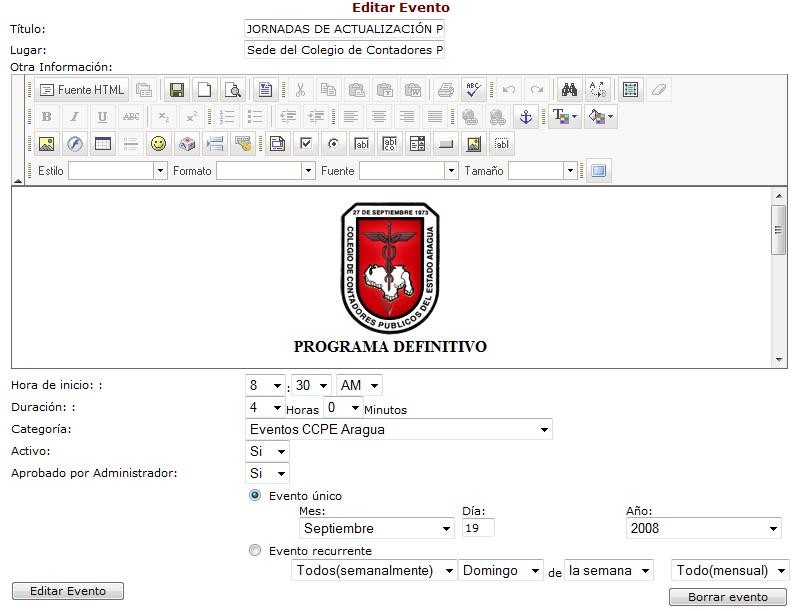Open the Templates icon in the toolbar

pyautogui.click(x=264, y=90)
